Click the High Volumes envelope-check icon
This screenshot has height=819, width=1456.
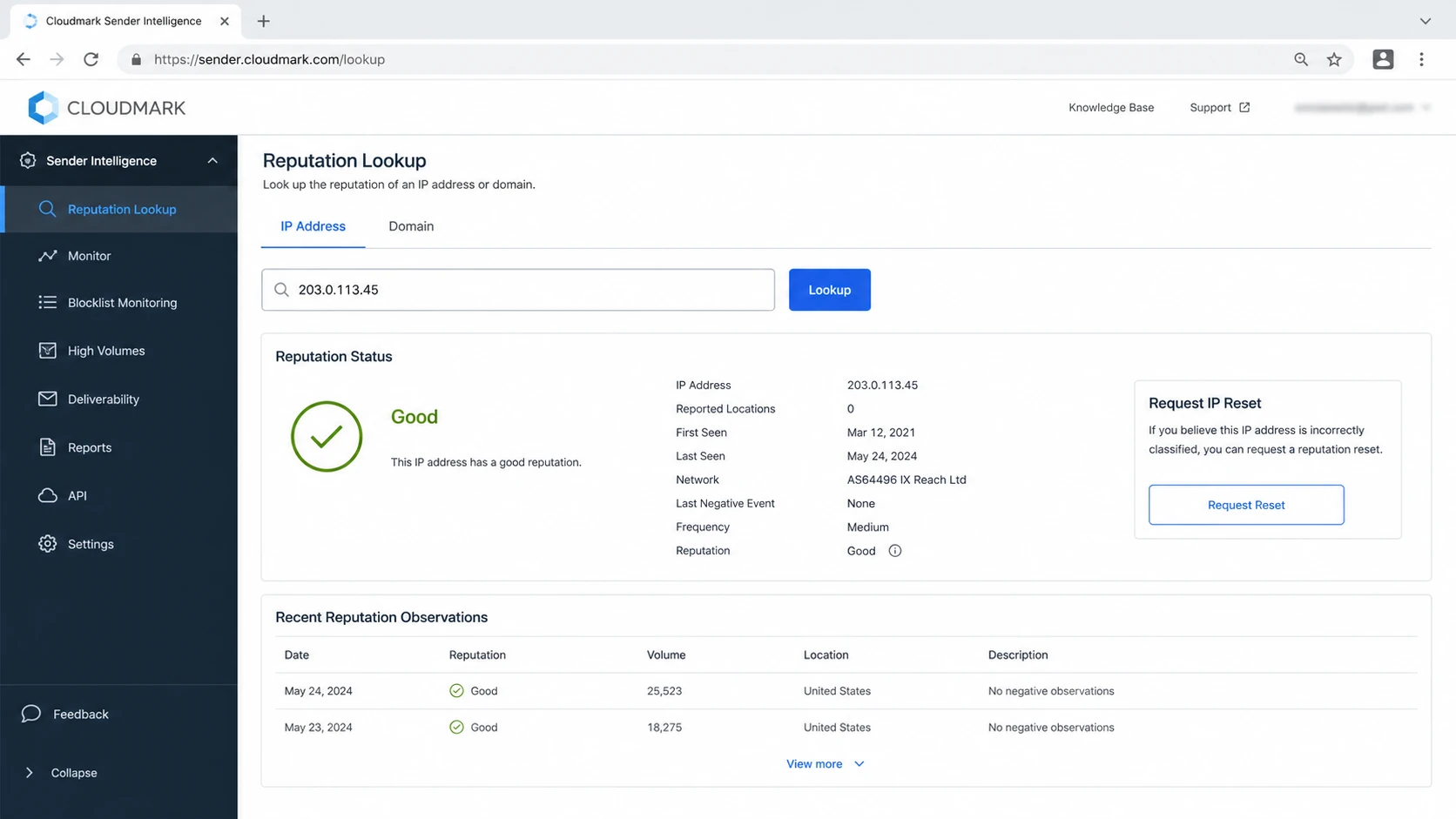47,350
